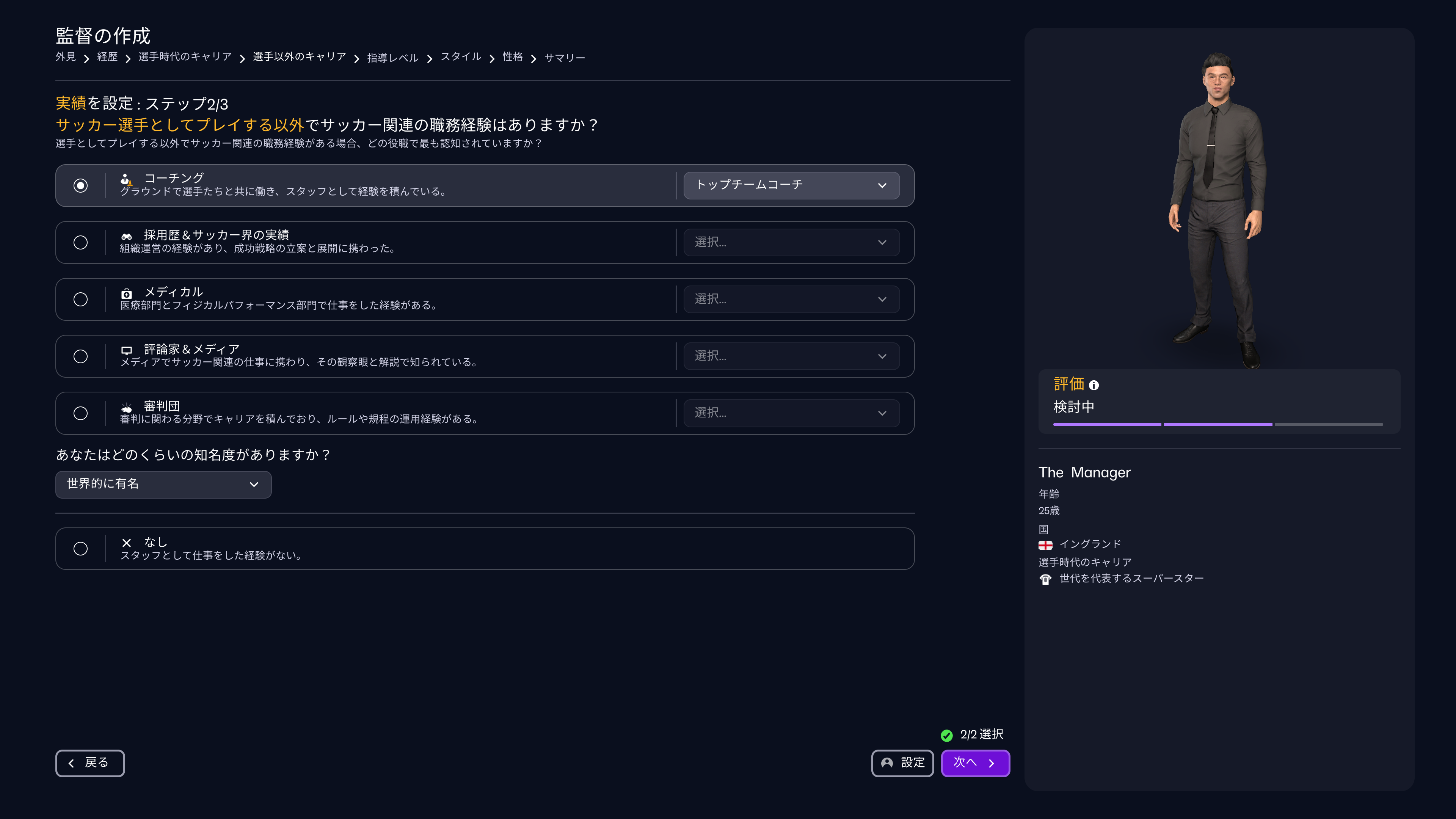Open the トップチームコーチ dropdown
This screenshot has height=819, width=1456.
pyautogui.click(x=791, y=185)
